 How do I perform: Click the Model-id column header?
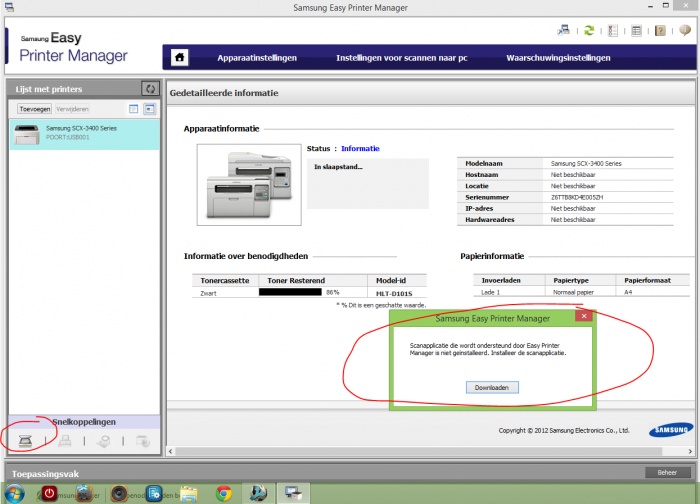(391, 280)
